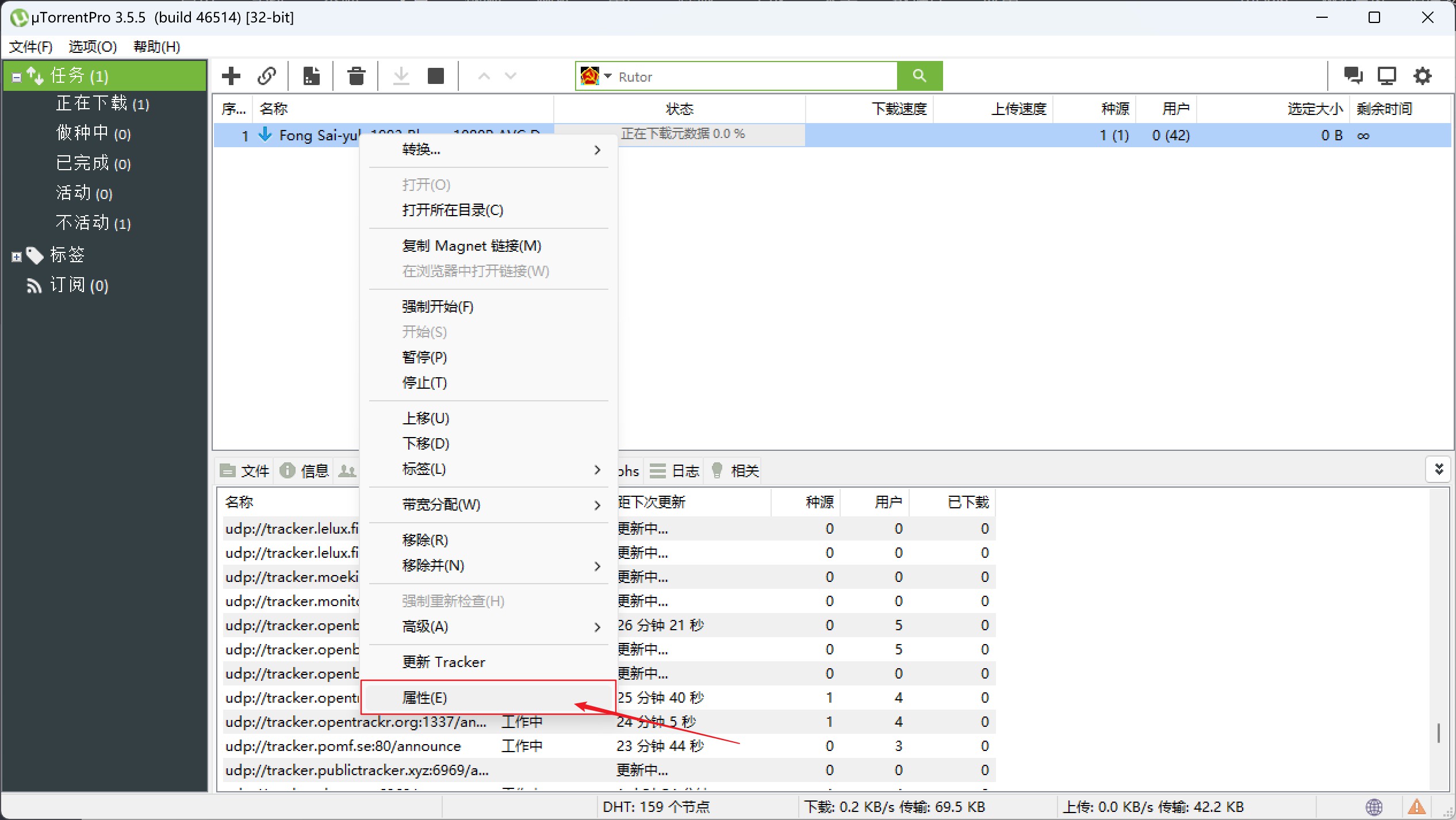Click the blue download arrow in torrent row
The height and width of the screenshot is (820, 1456).
265,135
